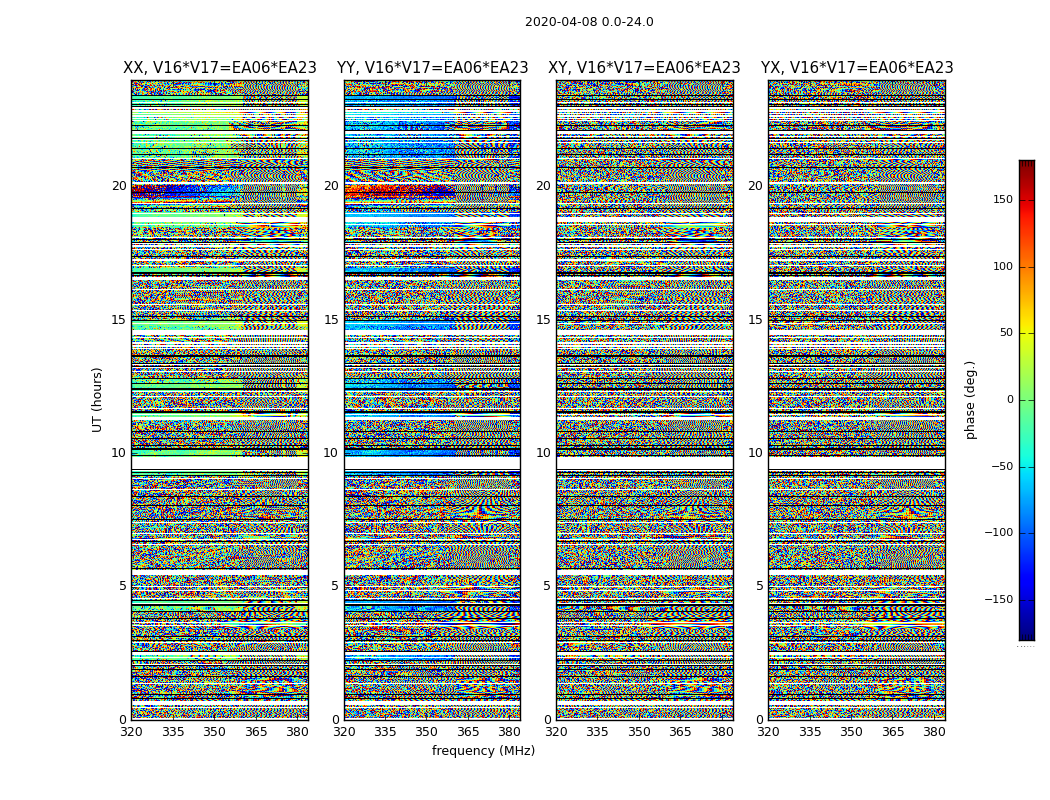This screenshot has height=800, width=1050.
Task: Click the XY panel y-axis tick 15
Action: click(x=544, y=319)
